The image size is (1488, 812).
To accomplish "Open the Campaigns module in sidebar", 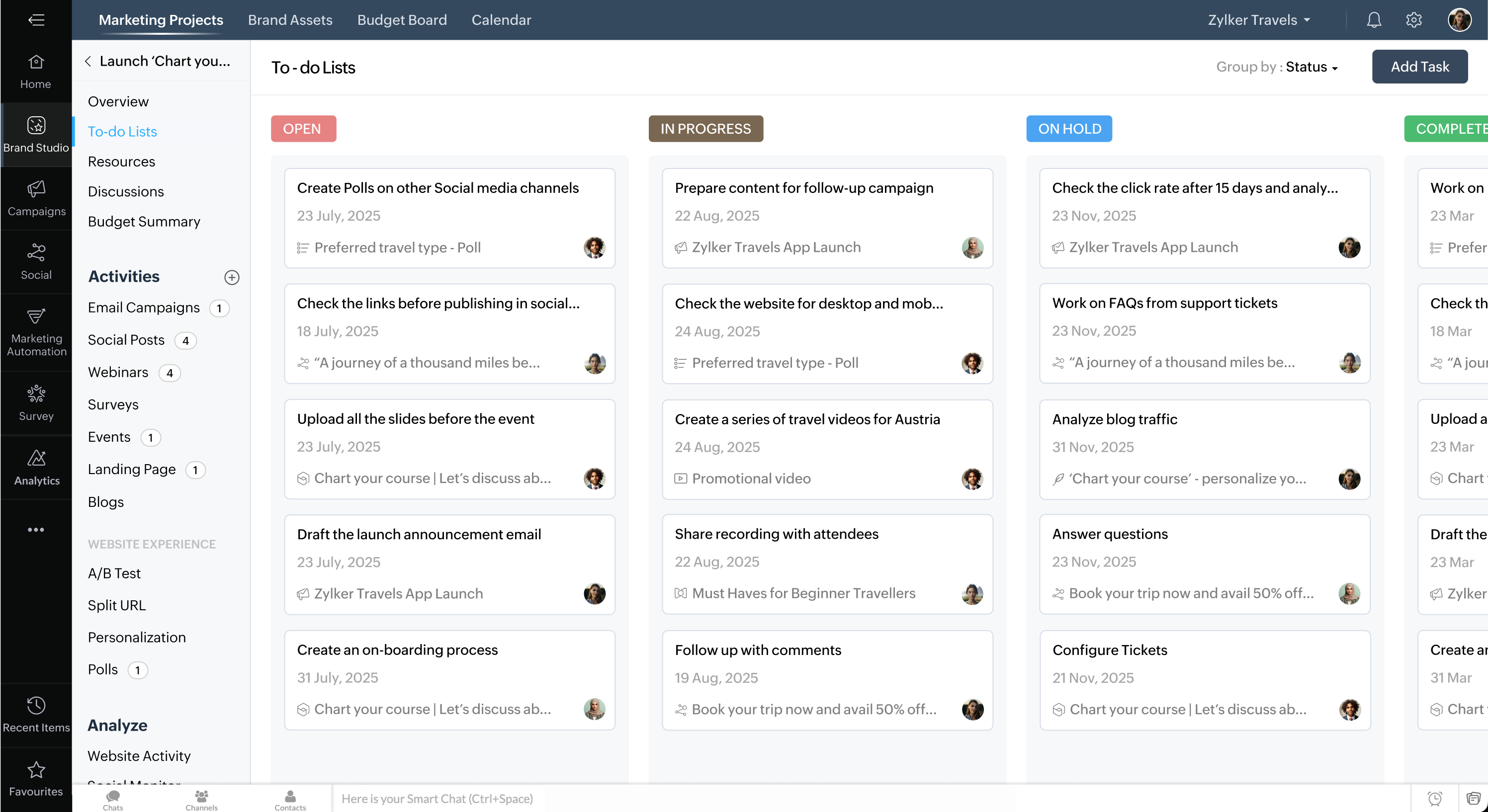I will [36, 198].
